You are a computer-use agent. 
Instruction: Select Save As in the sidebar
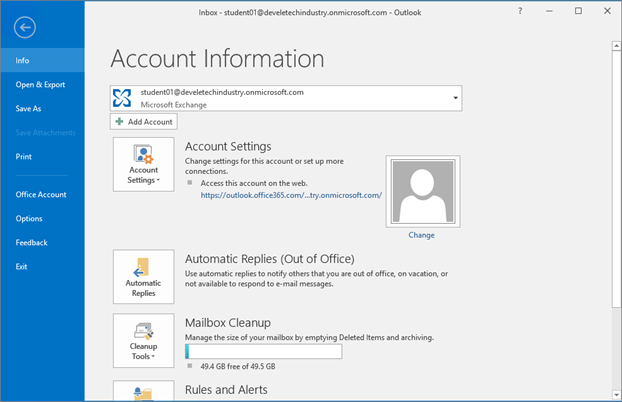pos(28,108)
